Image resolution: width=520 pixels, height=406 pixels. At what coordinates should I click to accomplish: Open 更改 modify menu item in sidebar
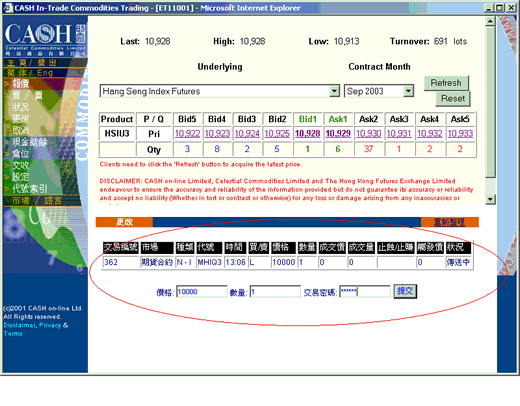(21, 119)
